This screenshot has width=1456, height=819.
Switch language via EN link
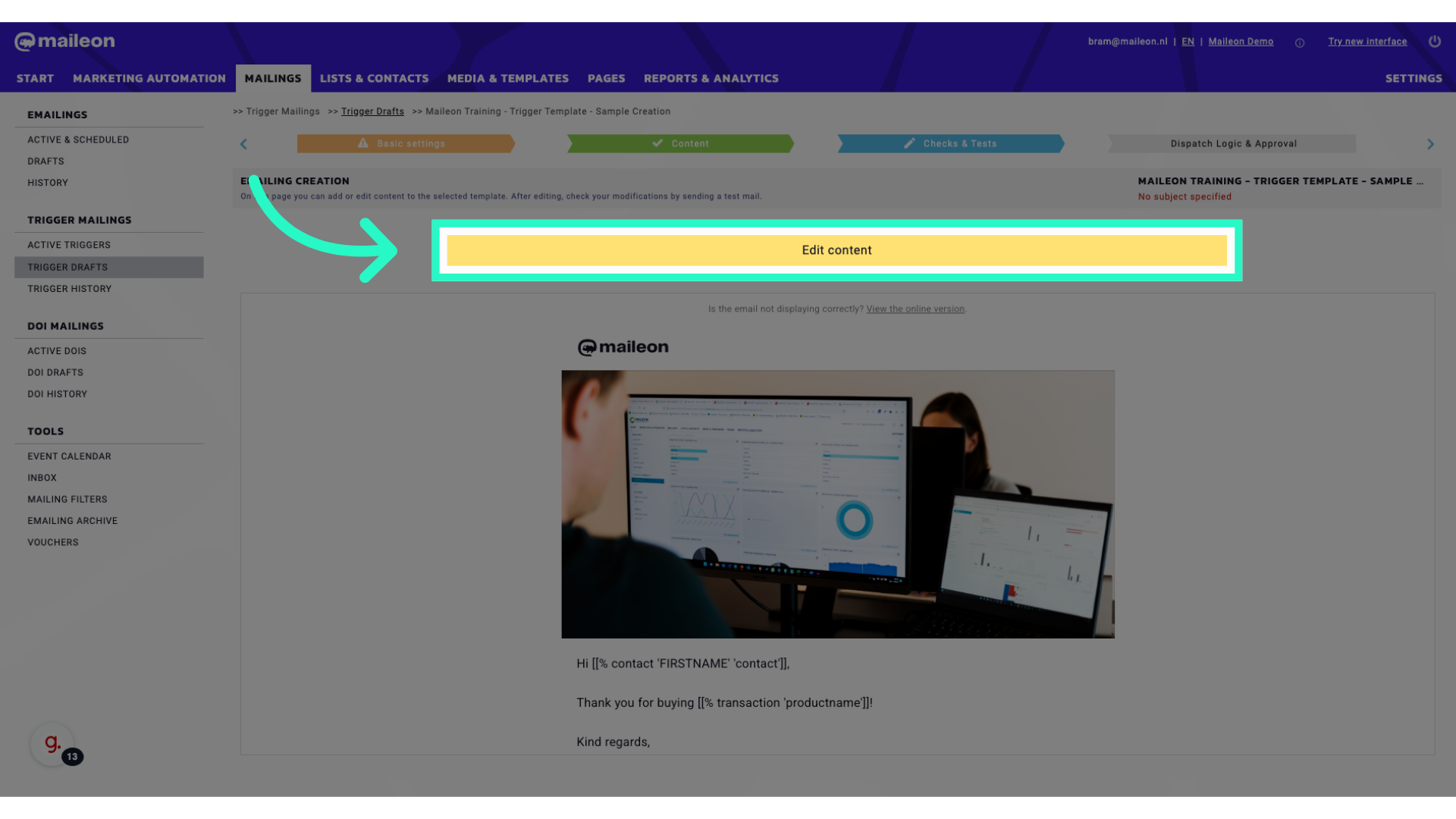[1188, 42]
